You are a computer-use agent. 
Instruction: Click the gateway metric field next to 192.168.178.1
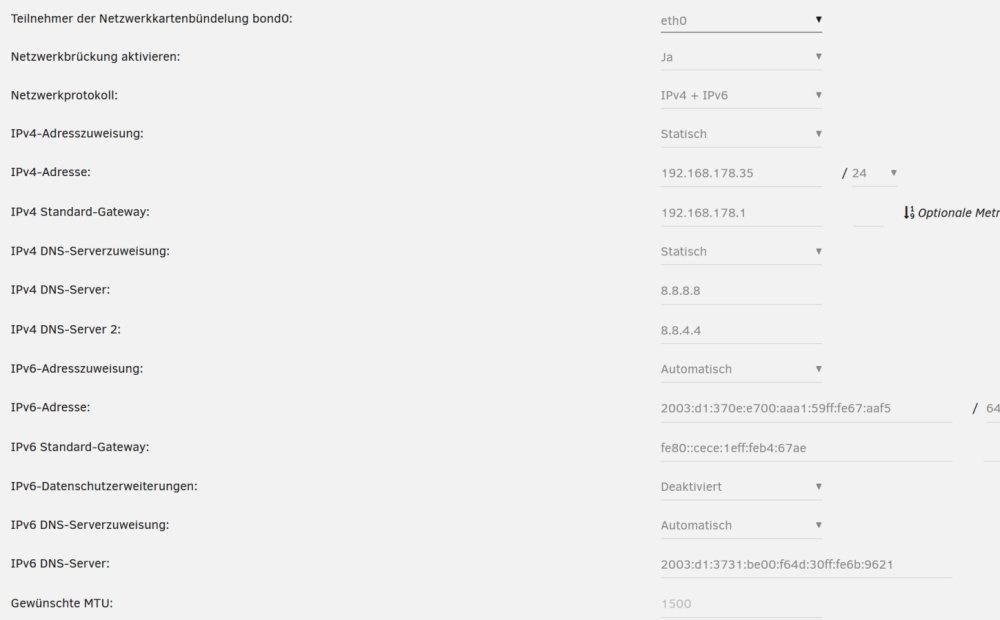pyautogui.click(x=869, y=213)
